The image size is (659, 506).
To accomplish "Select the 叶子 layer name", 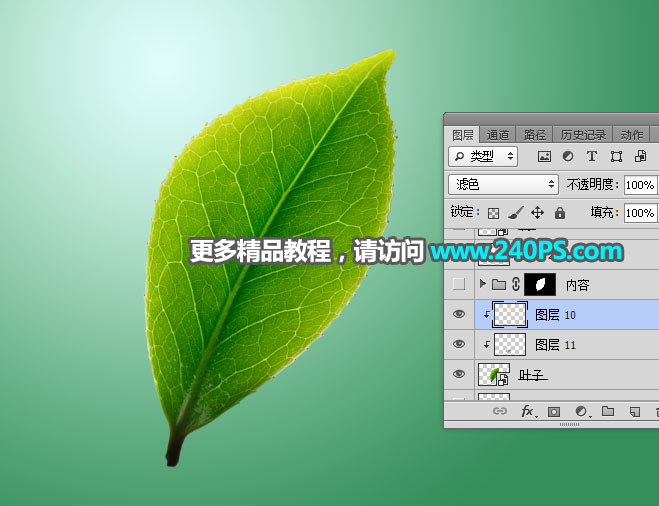I will (x=533, y=375).
